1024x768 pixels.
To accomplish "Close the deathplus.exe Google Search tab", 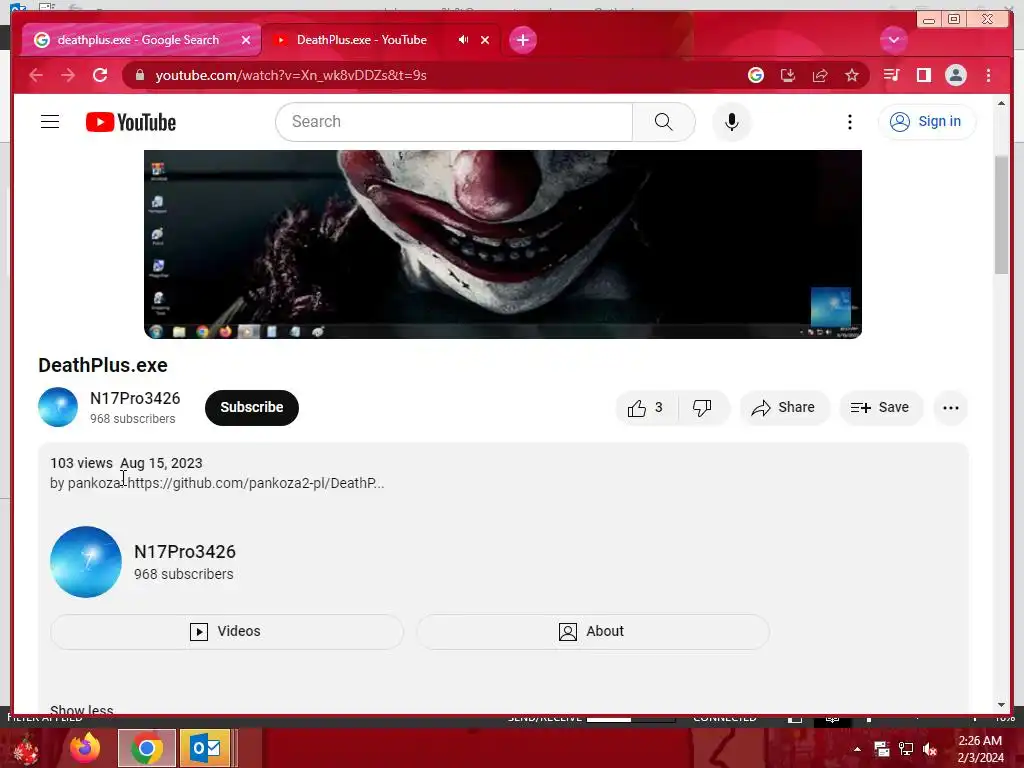I will pyautogui.click(x=246, y=40).
